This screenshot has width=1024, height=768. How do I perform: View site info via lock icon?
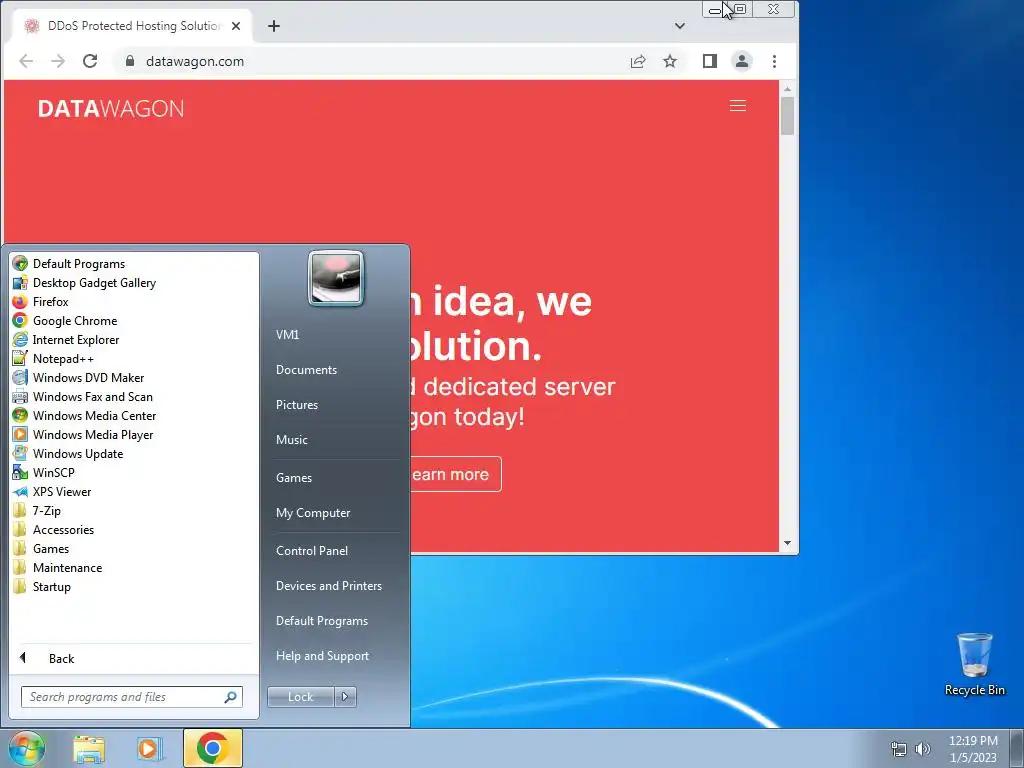(130, 61)
